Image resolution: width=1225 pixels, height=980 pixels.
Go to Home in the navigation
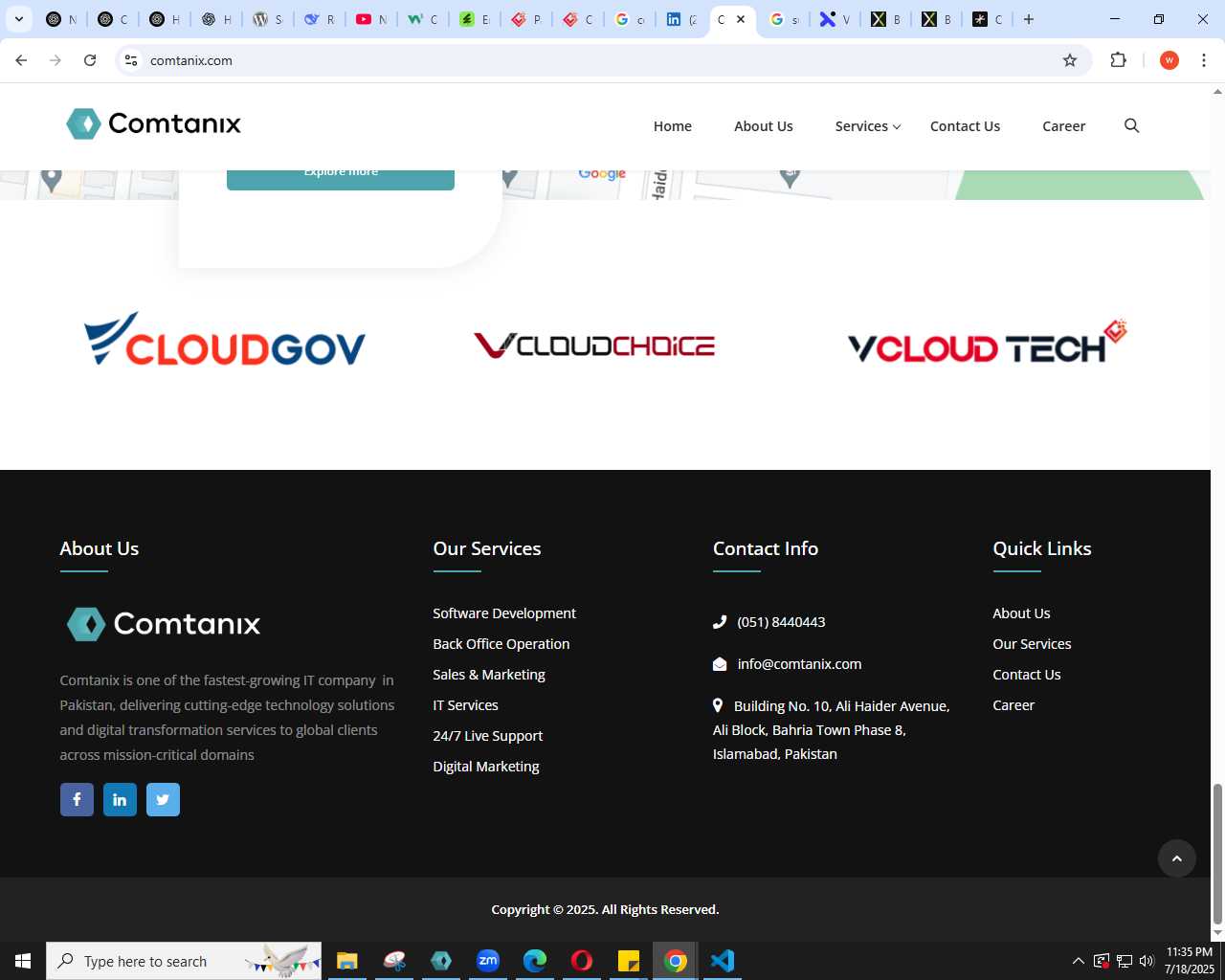click(673, 126)
